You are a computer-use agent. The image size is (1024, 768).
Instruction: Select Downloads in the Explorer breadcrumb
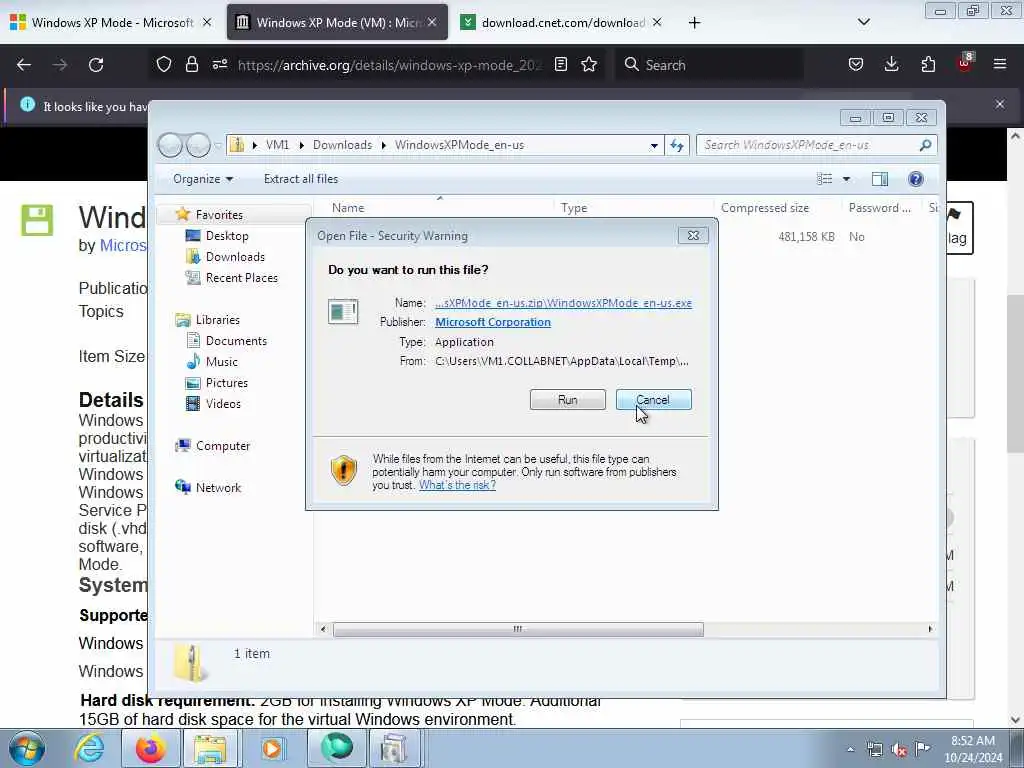click(x=342, y=145)
